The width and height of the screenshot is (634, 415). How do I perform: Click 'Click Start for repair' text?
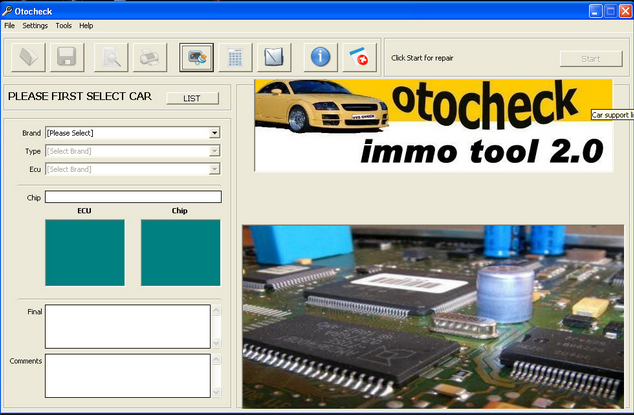422,58
